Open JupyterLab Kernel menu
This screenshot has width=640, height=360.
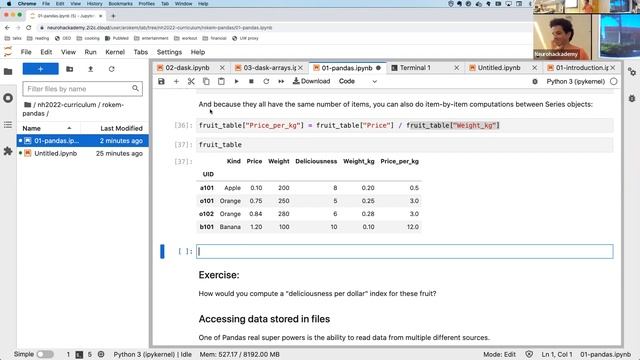click(115, 52)
